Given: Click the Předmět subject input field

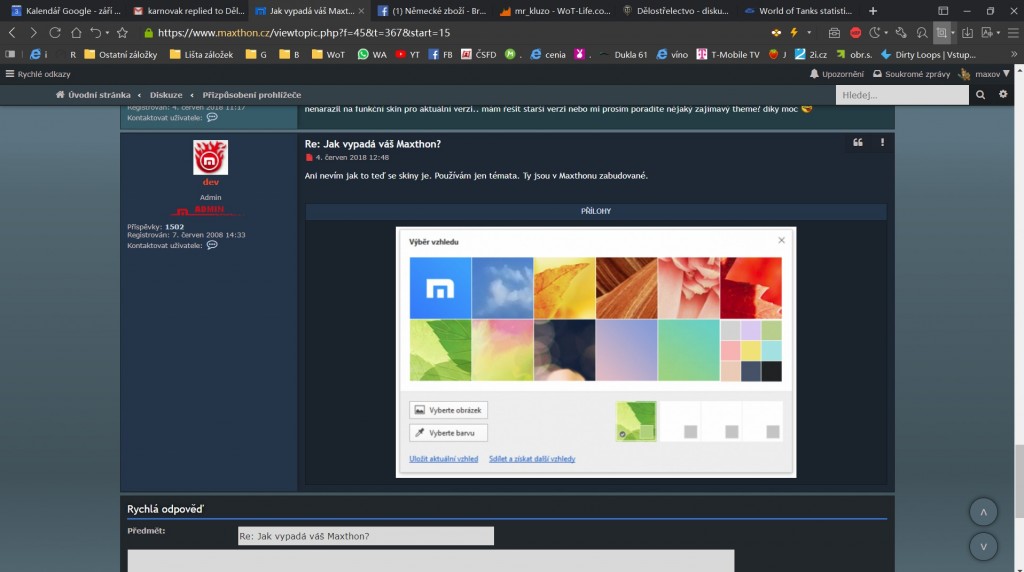Looking at the screenshot, I should [x=366, y=536].
